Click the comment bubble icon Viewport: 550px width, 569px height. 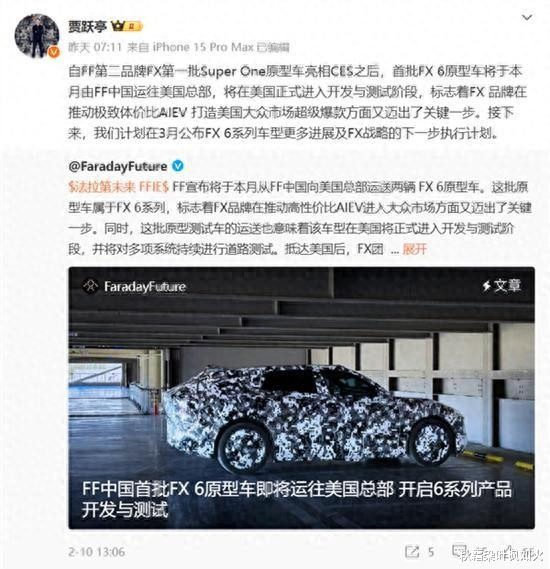459,551
